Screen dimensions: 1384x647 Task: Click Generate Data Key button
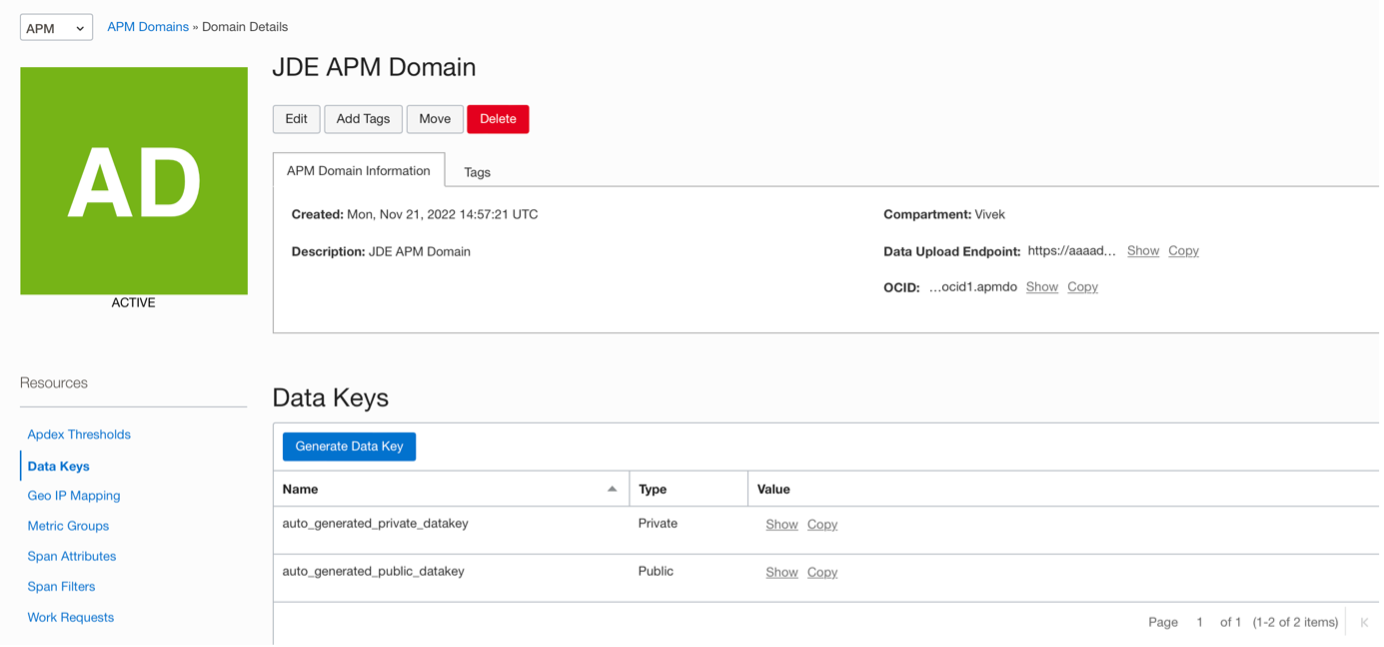point(349,446)
